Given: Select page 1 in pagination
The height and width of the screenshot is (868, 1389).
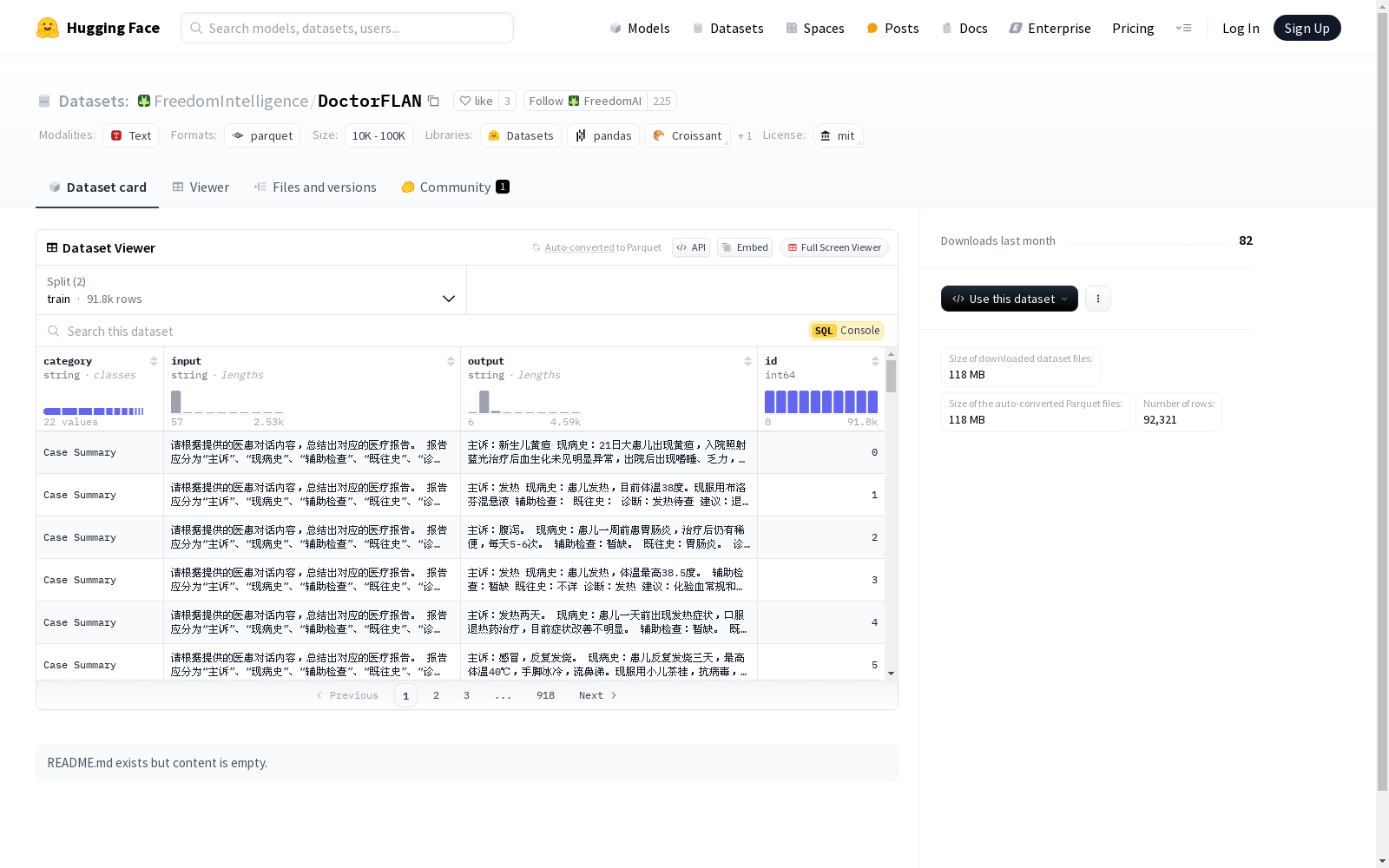Looking at the screenshot, I should (x=405, y=695).
